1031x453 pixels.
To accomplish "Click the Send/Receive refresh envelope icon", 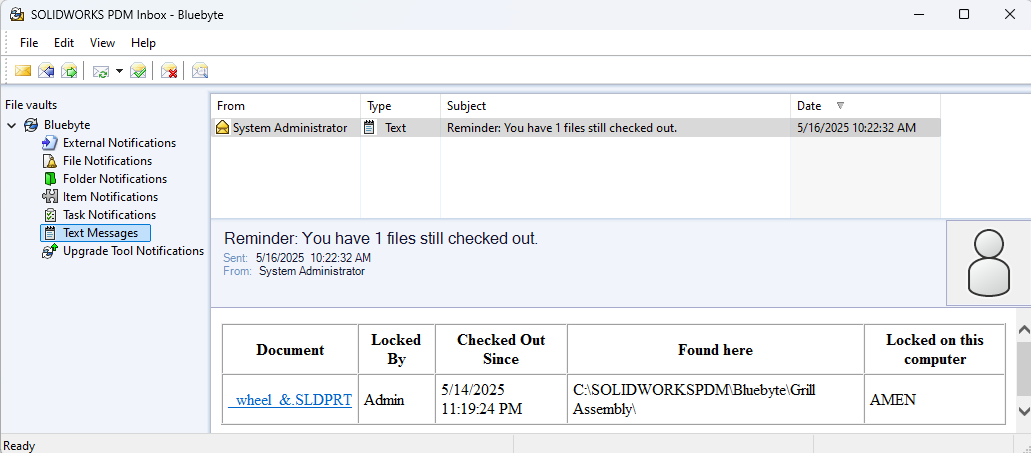I will tap(101, 71).
